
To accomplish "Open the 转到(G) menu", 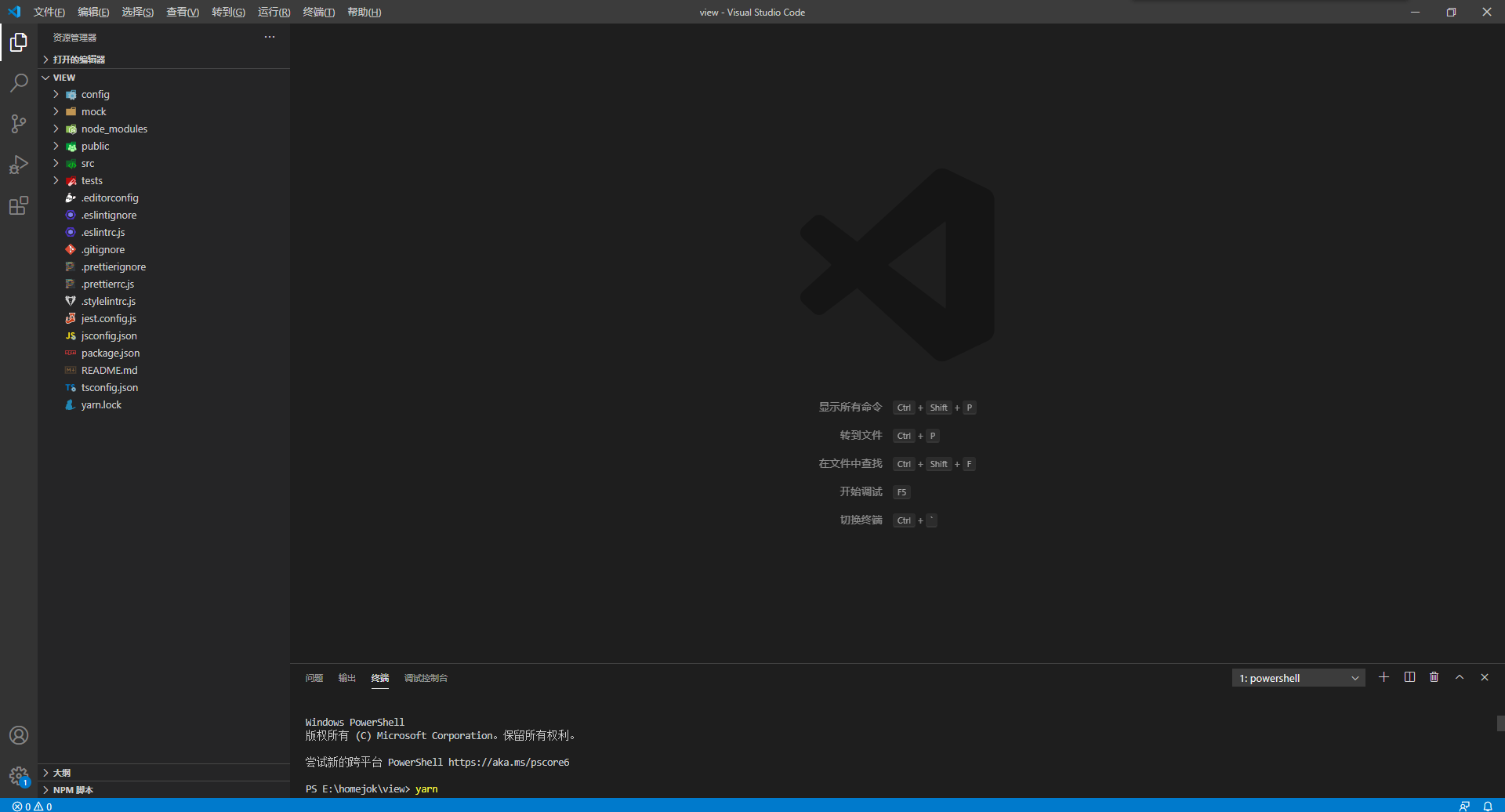I will pos(228,12).
